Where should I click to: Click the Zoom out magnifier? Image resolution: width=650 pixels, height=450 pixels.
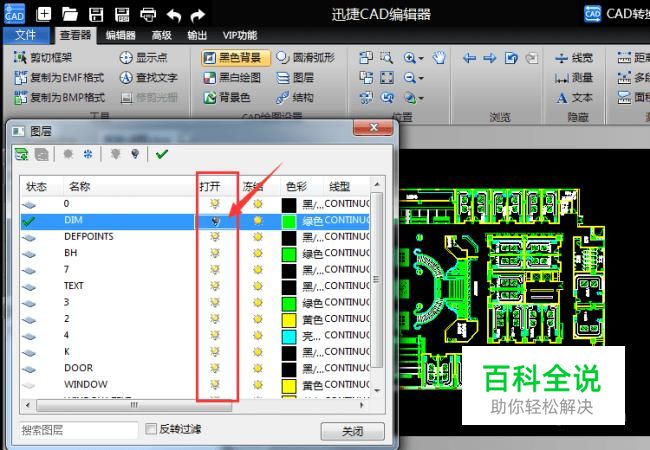pos(410,77)
